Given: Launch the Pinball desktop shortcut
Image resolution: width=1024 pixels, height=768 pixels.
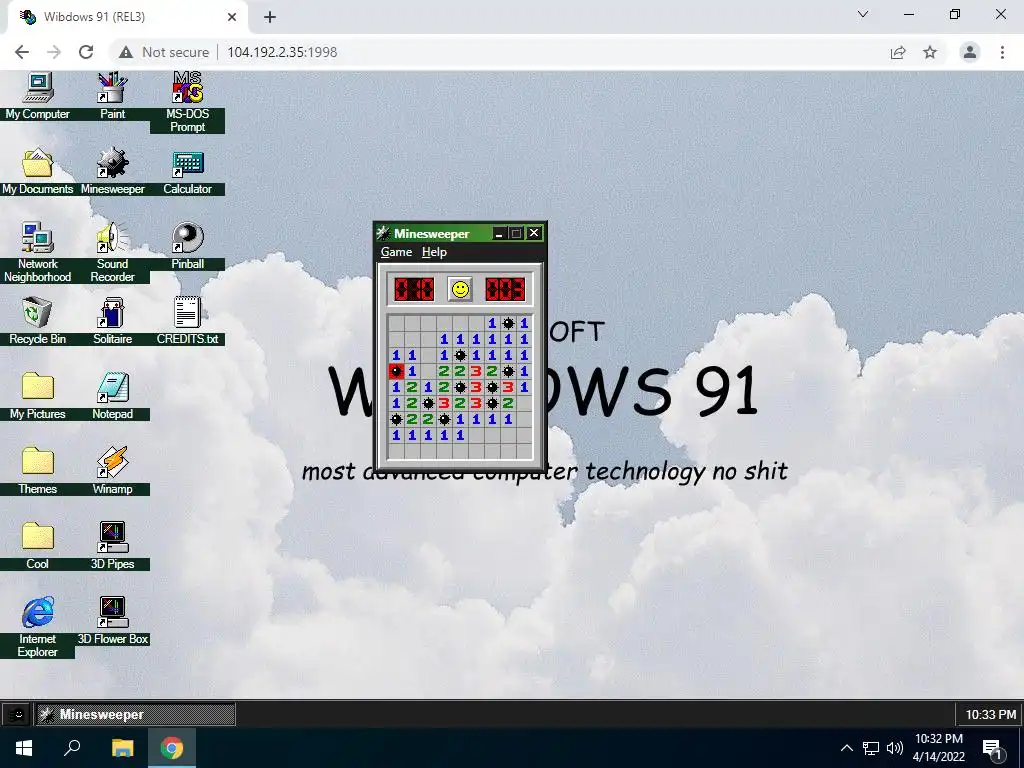Looking at the screenshot, I should pyautogui.click(x=187, y=246).
